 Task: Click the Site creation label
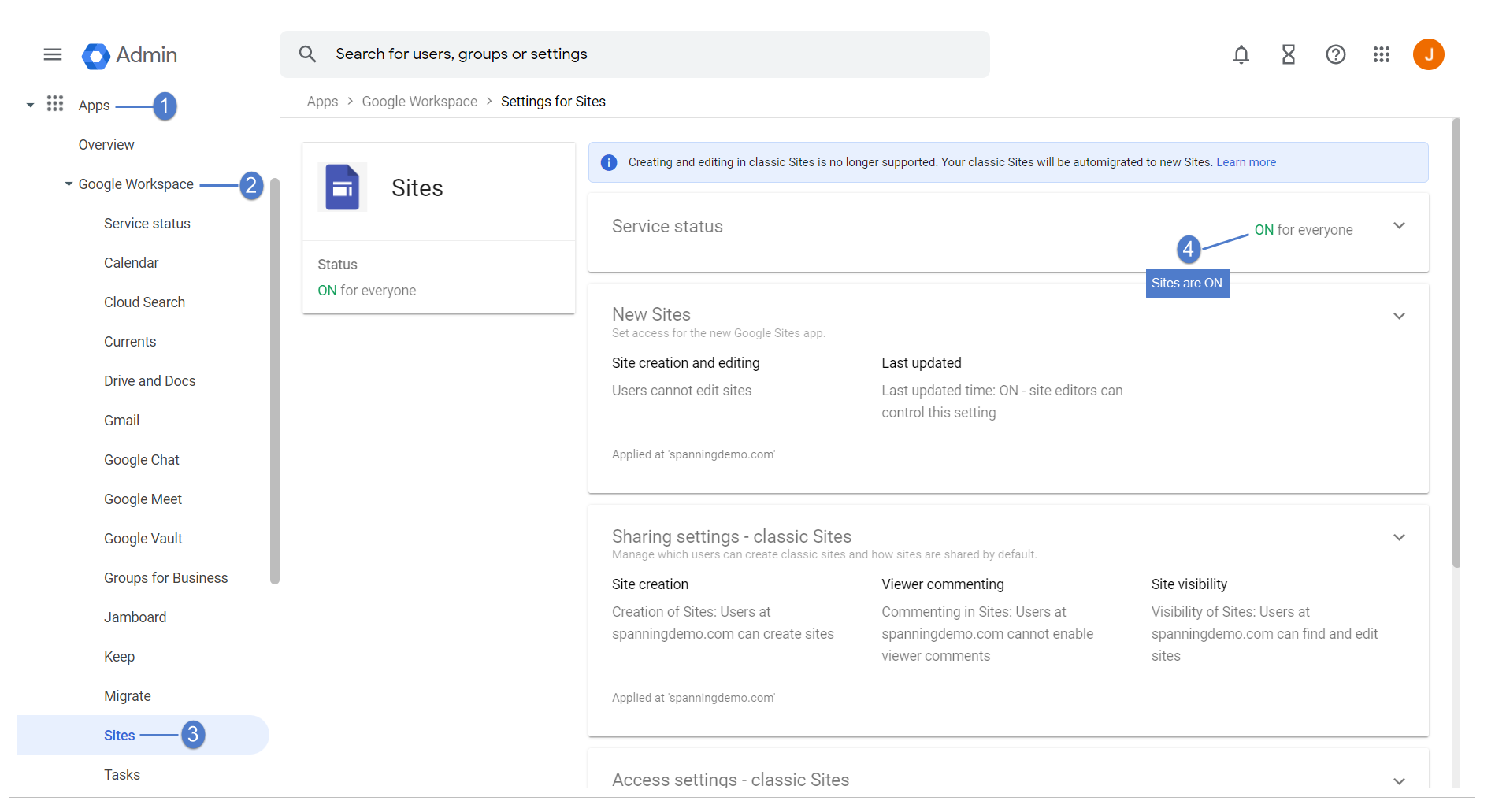point(651,584)
